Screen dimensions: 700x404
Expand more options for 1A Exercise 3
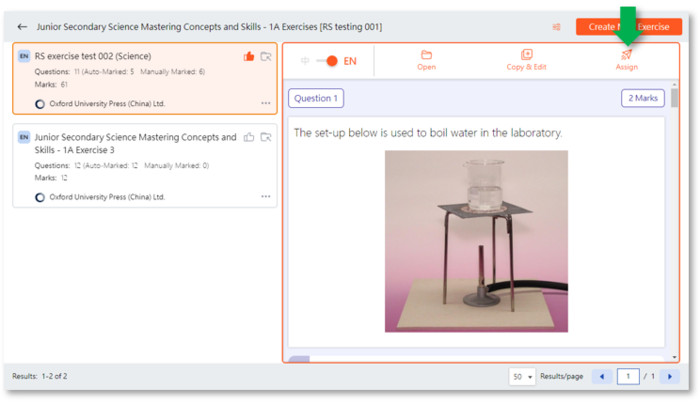[266, 196]
